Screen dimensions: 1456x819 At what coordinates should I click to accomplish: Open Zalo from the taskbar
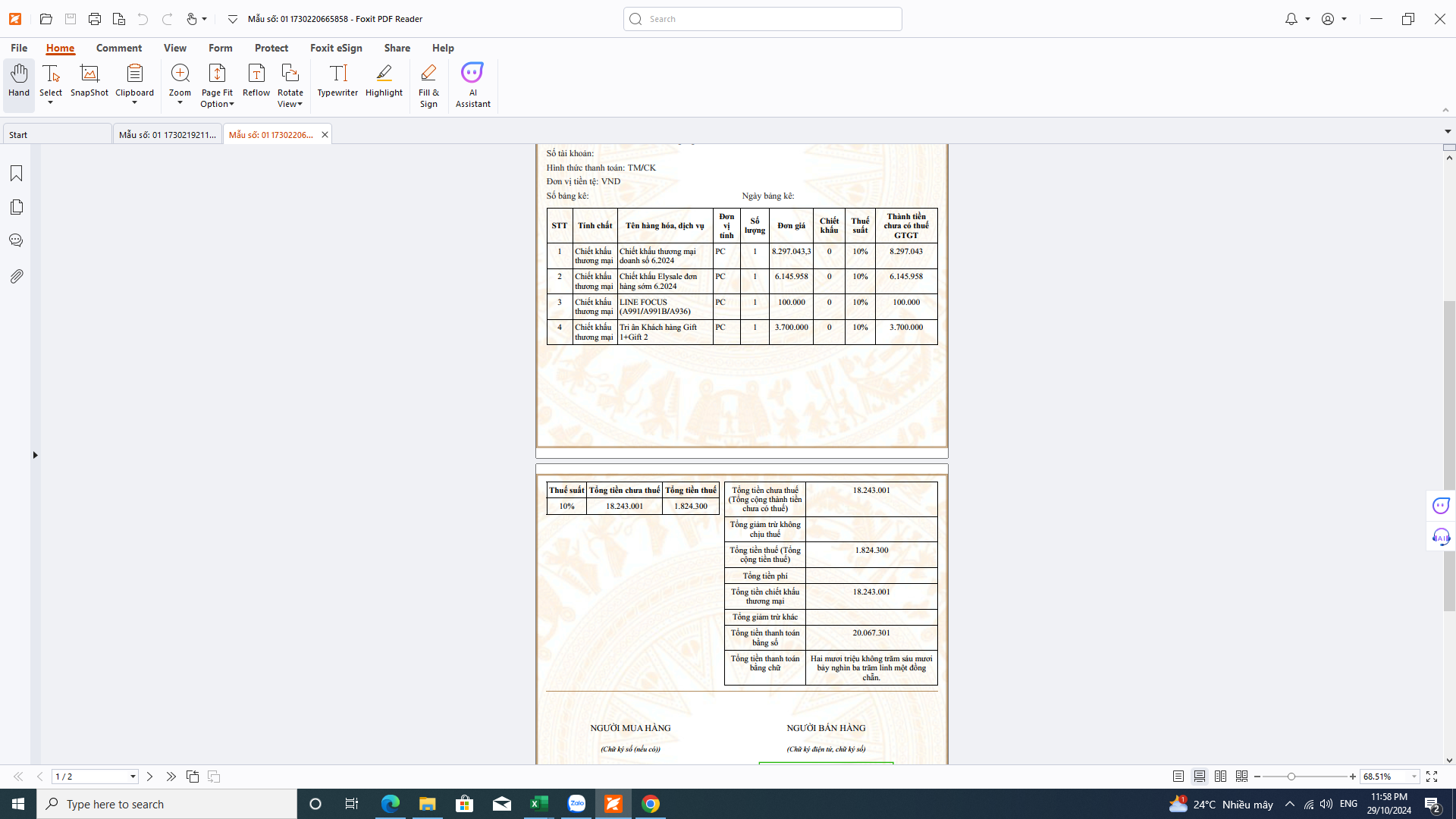(x=576, y=804)
